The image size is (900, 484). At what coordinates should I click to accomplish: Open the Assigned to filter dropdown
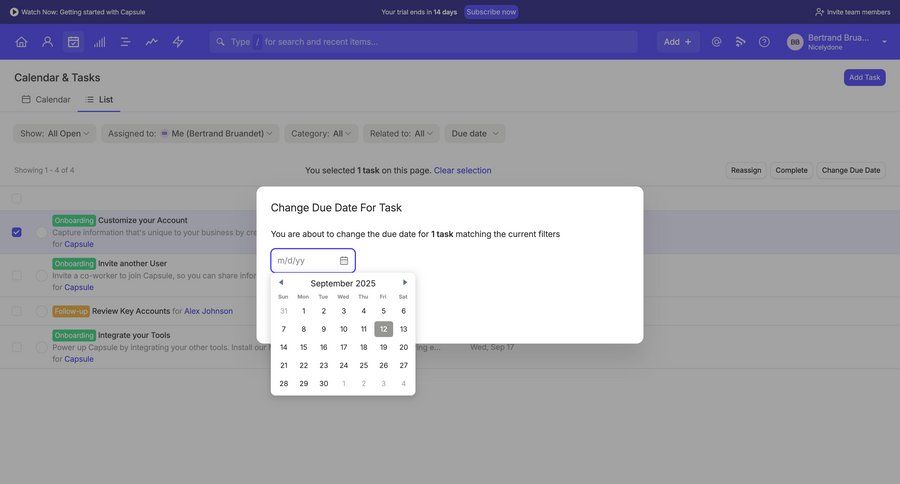pos(190,133)
